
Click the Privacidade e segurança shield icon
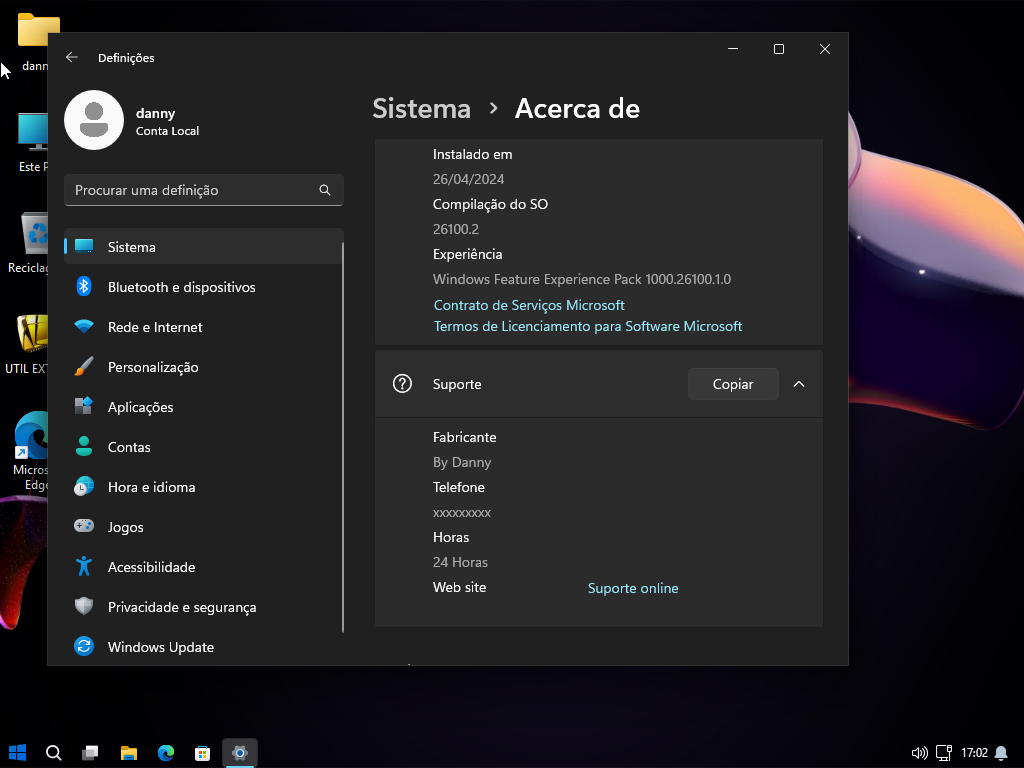[x=84, y=606]
